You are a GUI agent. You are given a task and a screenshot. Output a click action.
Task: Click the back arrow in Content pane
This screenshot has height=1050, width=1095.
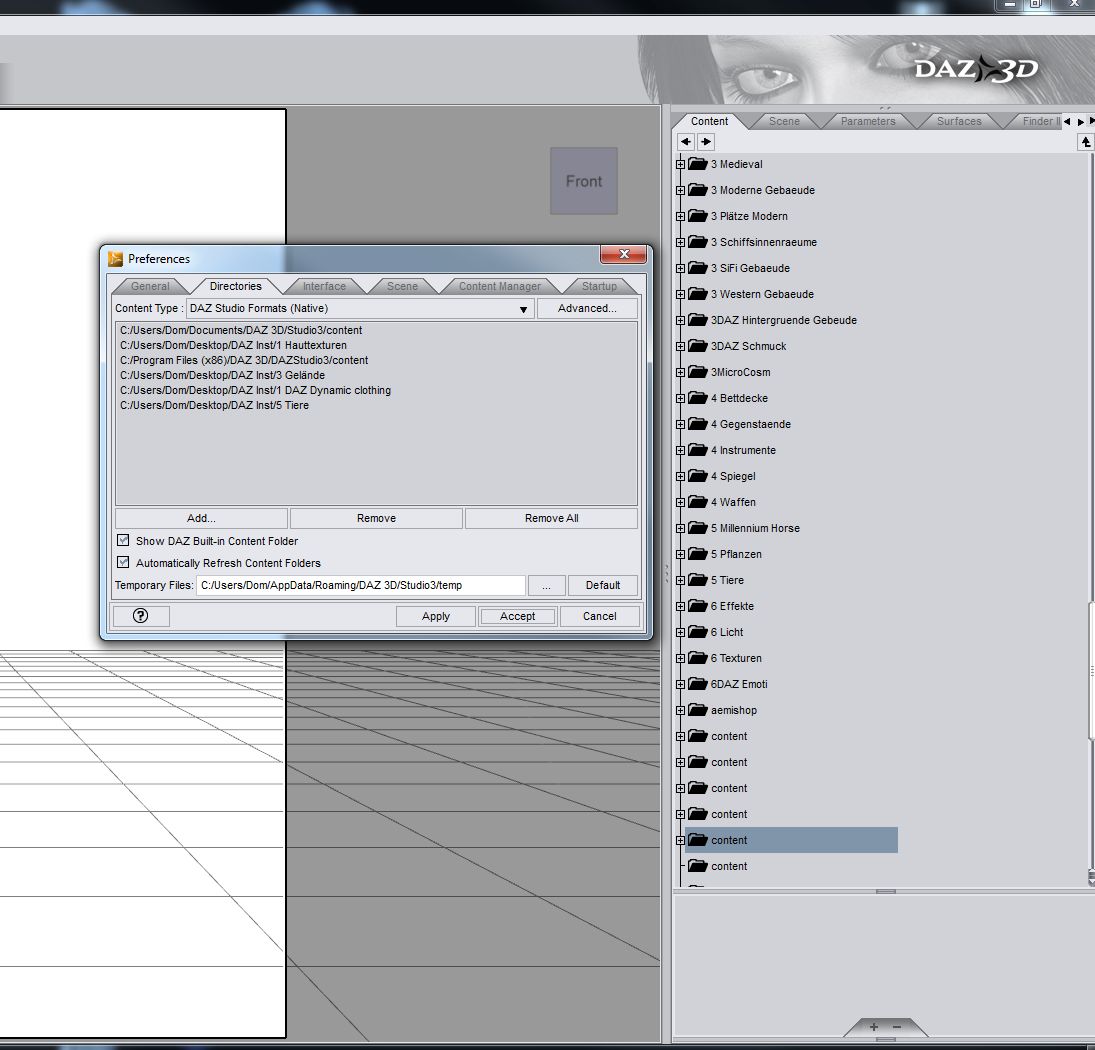(686, 142)
